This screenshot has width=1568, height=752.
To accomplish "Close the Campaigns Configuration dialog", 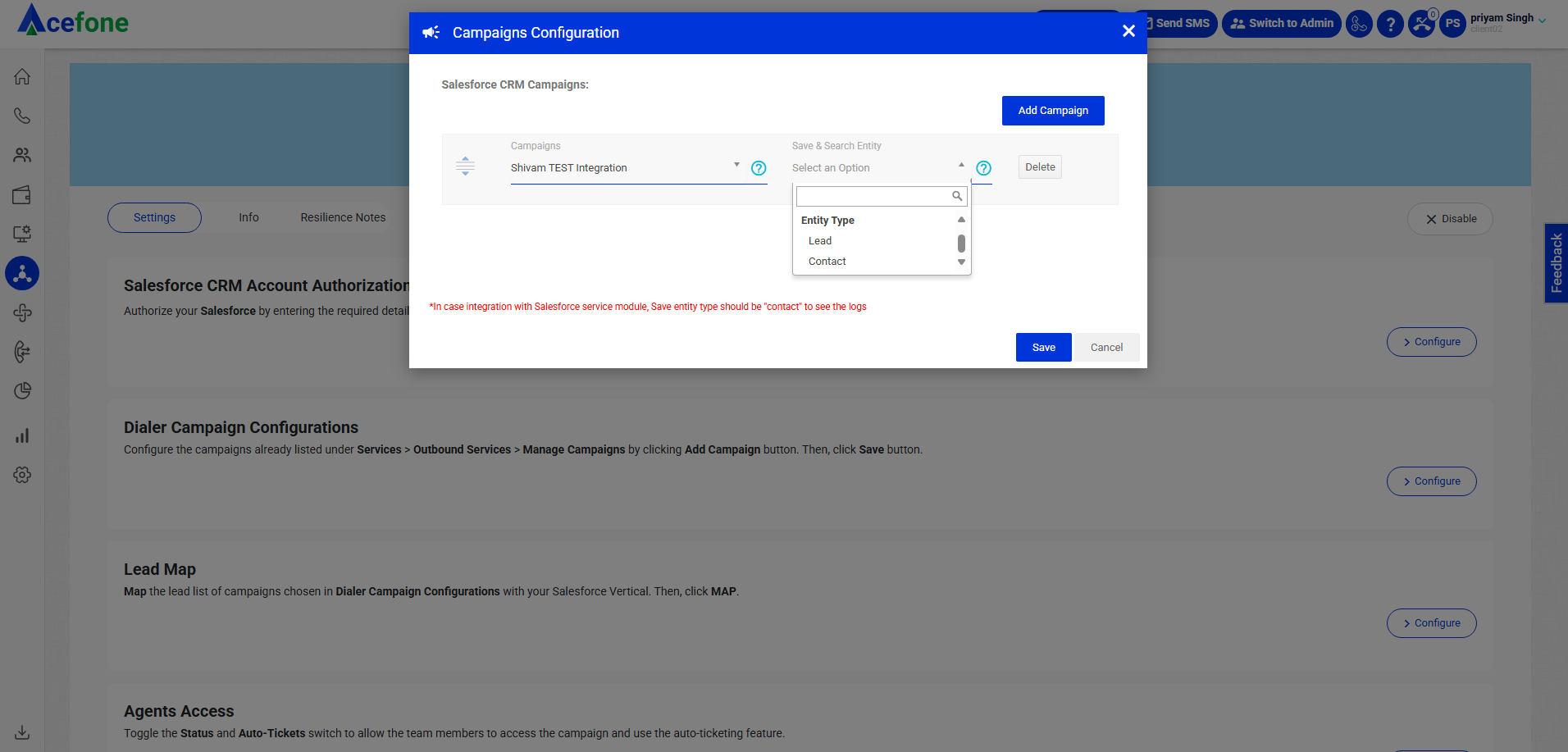I will pyautogui.click(x=1128, y=31).
